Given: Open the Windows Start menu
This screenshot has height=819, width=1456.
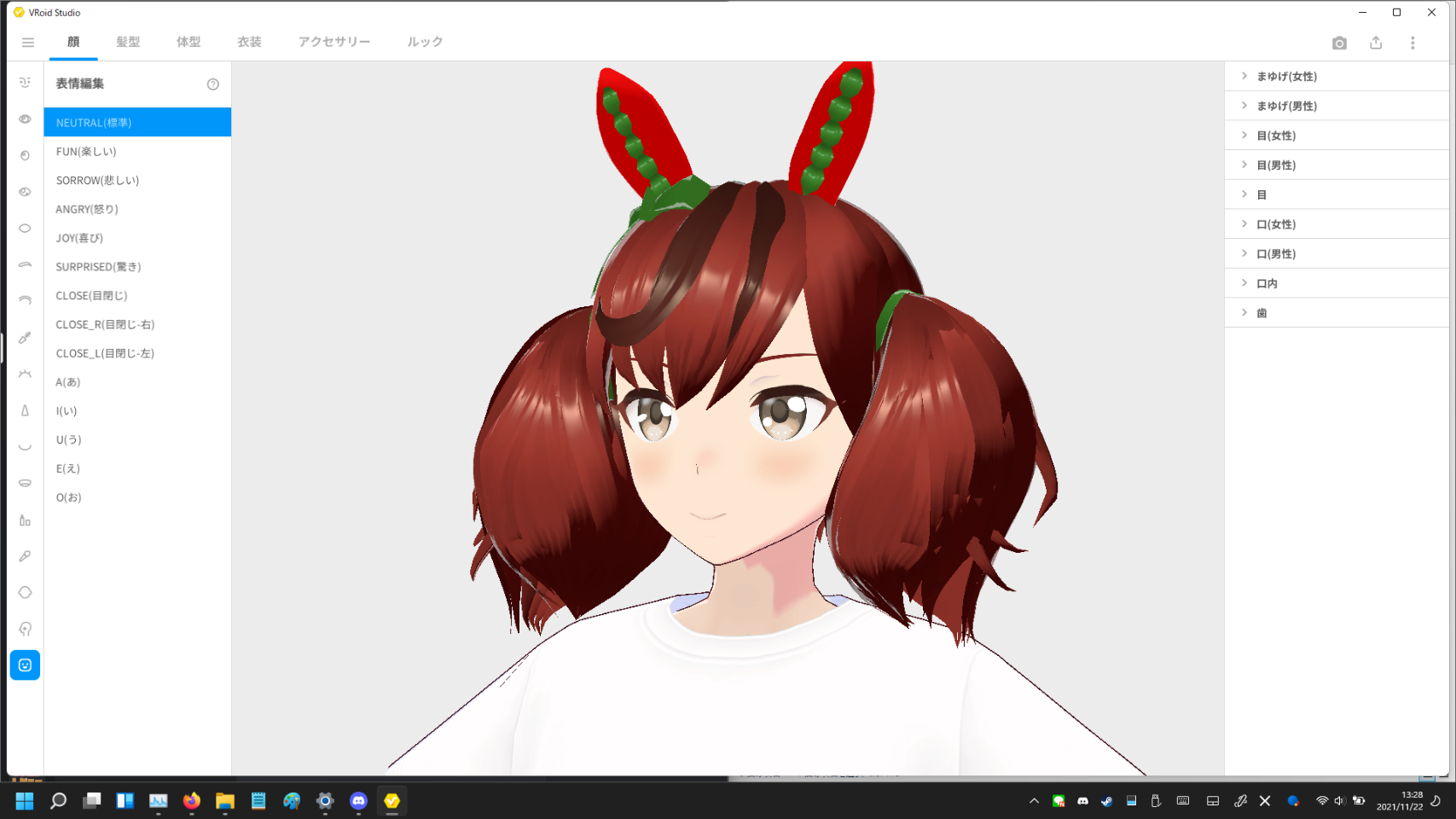Looking at the screenshot, I should pyautogui.click(x=25, y=801).
